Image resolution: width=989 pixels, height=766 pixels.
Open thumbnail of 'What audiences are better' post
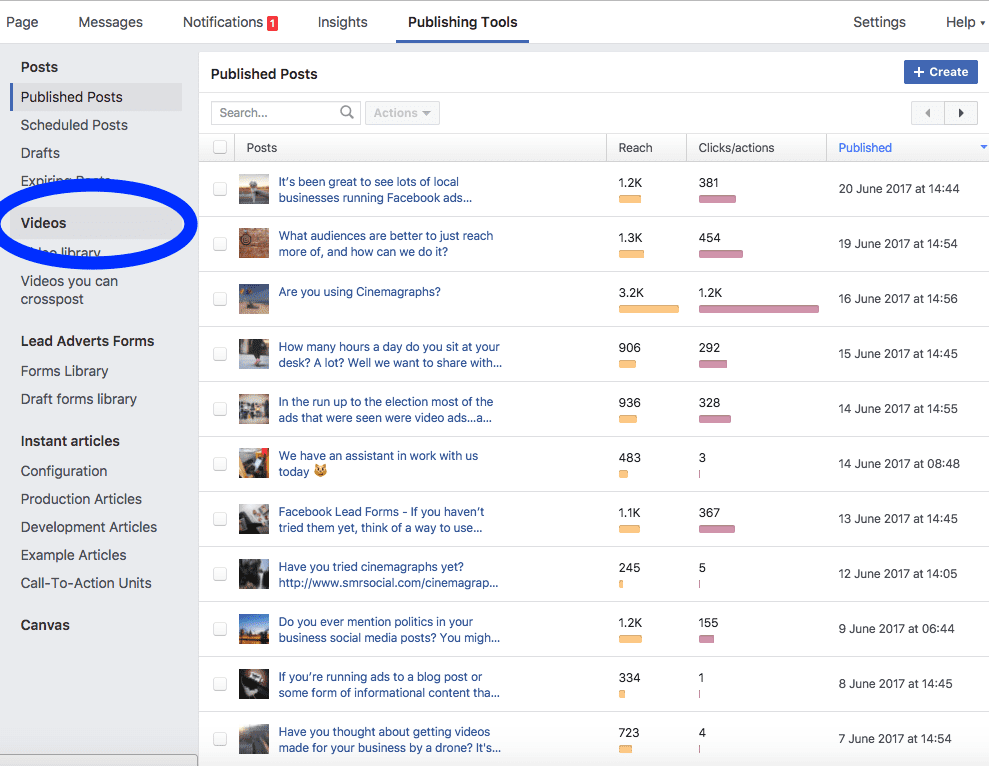(x=254, y=244)
